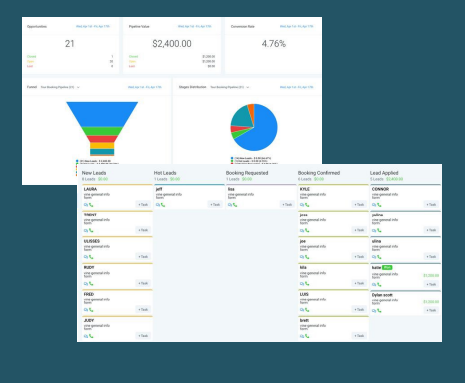Click the phone icon on brett's card
The width and height of the screenshot is (465, 383).
307,336
